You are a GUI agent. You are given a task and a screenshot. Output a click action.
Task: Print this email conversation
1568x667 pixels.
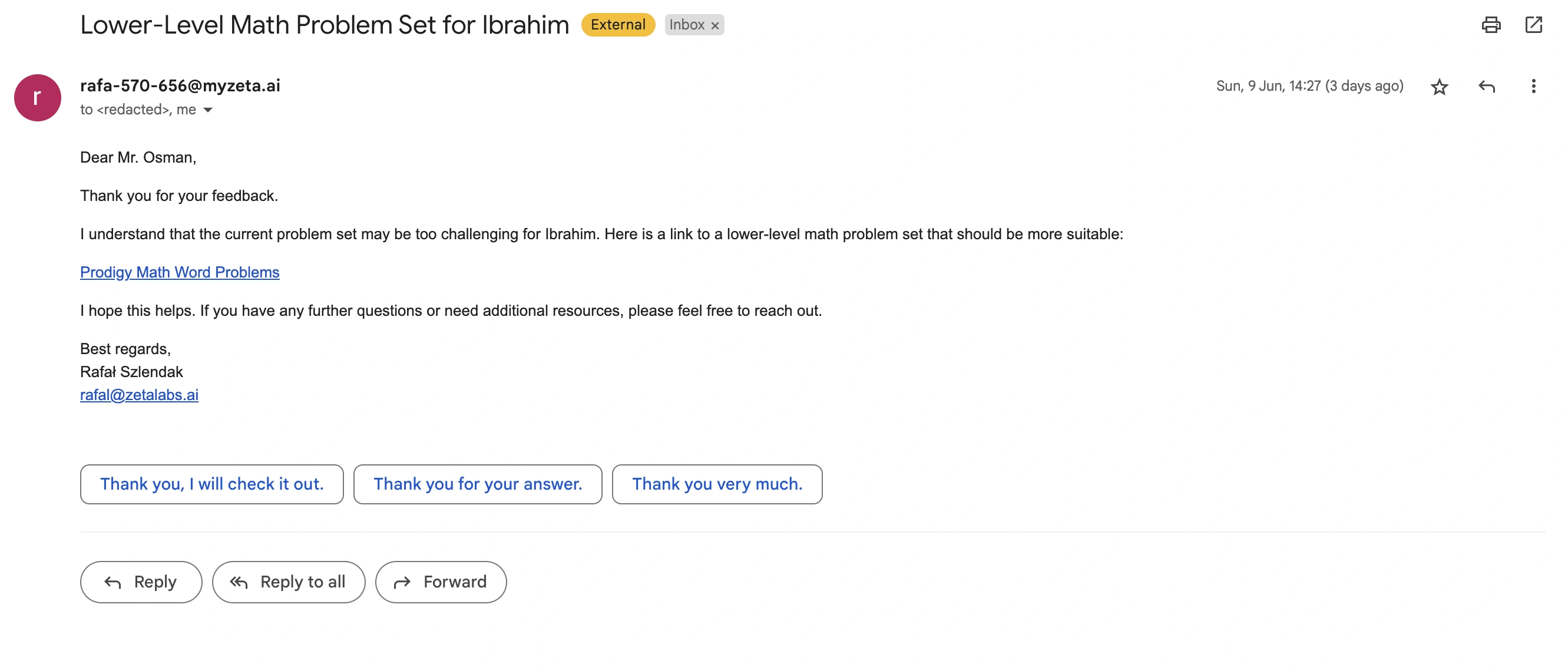pos(1491,25)
